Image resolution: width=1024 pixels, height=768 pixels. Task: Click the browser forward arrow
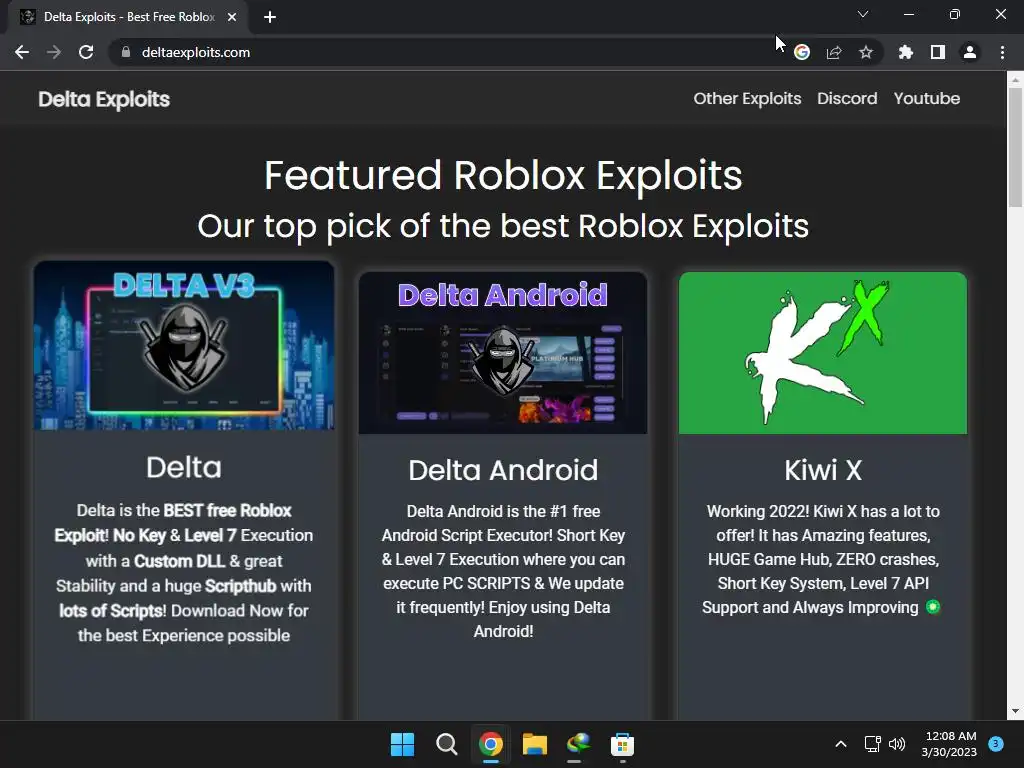(x=54, y=52)
